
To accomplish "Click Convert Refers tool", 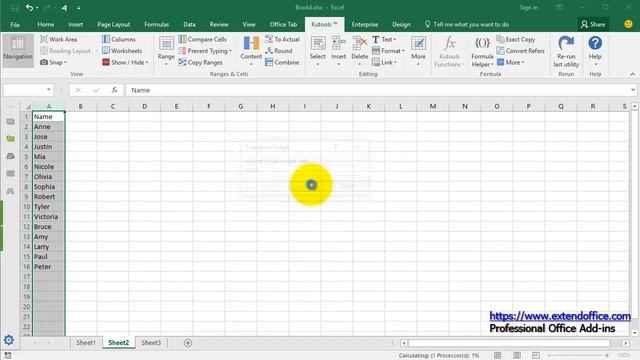I will point(520,51).
